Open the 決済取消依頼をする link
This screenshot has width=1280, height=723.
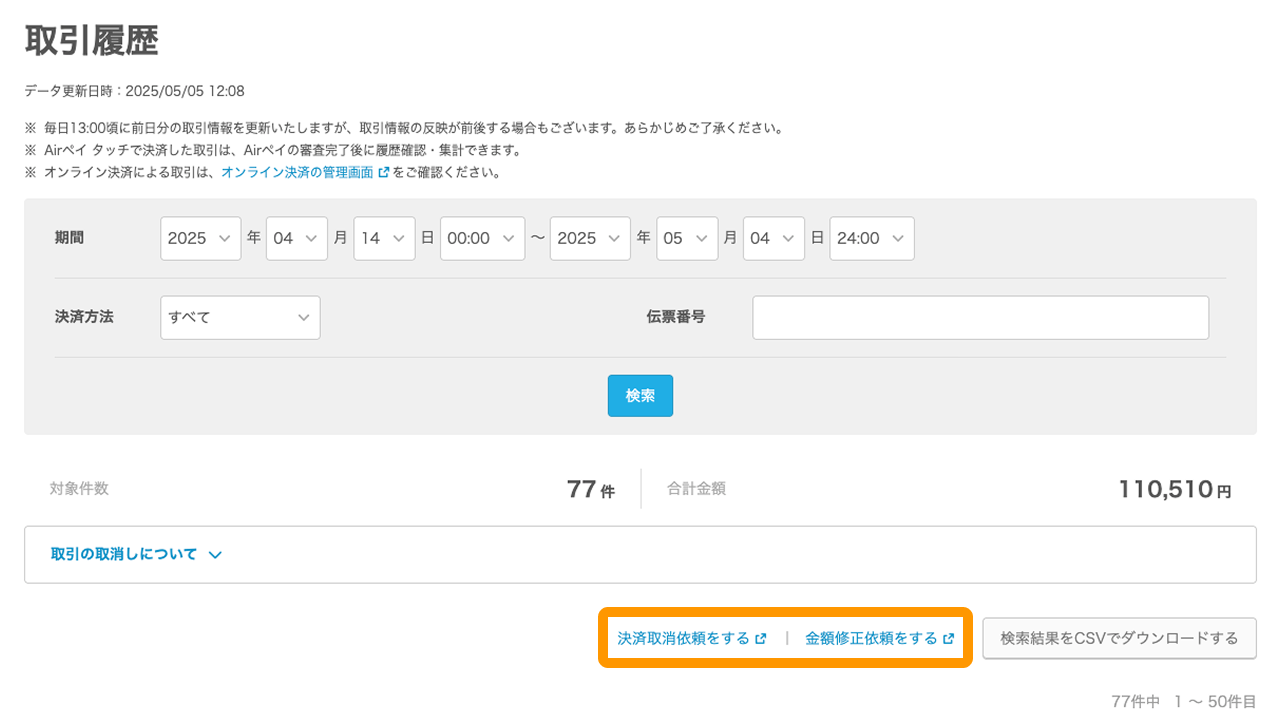tap(683, 638)
